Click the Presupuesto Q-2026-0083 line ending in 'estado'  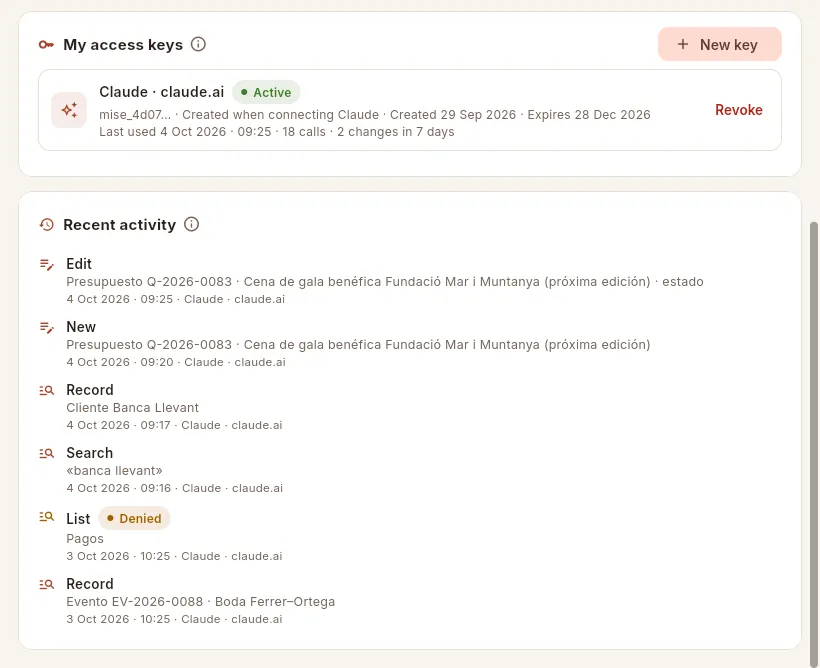(x=385, y=282)
